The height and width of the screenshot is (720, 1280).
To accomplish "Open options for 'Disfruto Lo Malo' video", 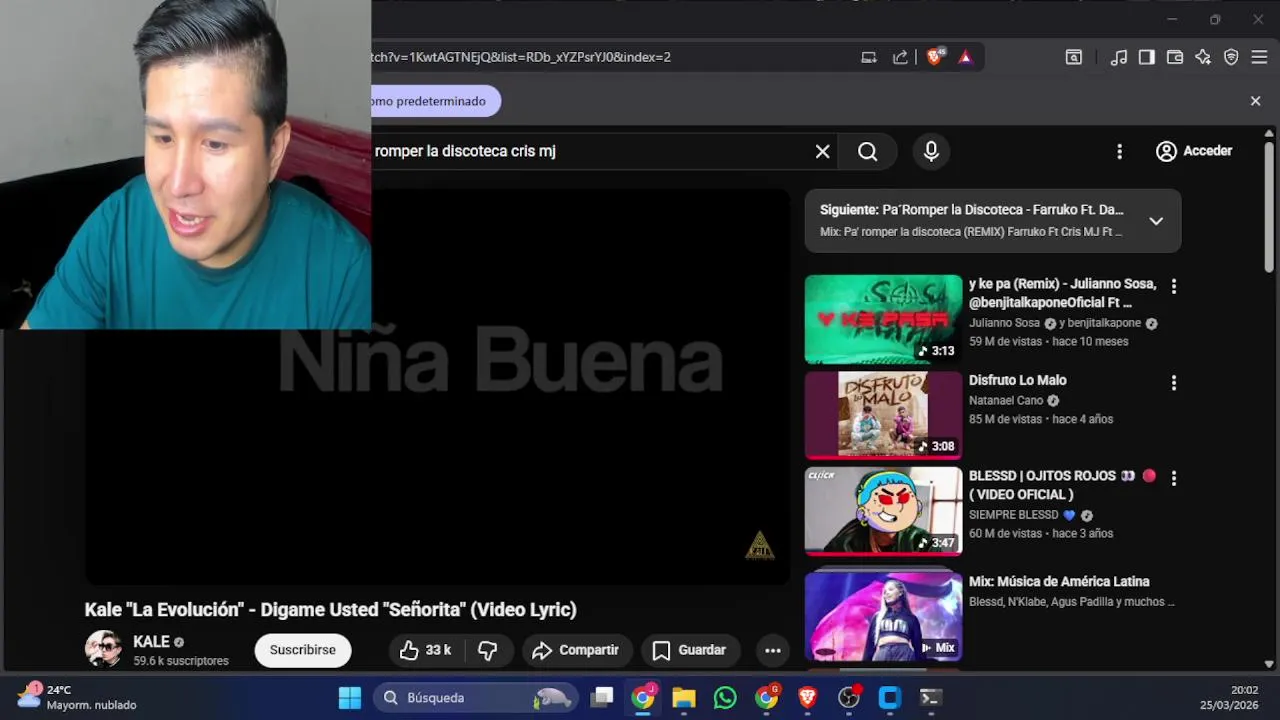I will [1174, 382].
